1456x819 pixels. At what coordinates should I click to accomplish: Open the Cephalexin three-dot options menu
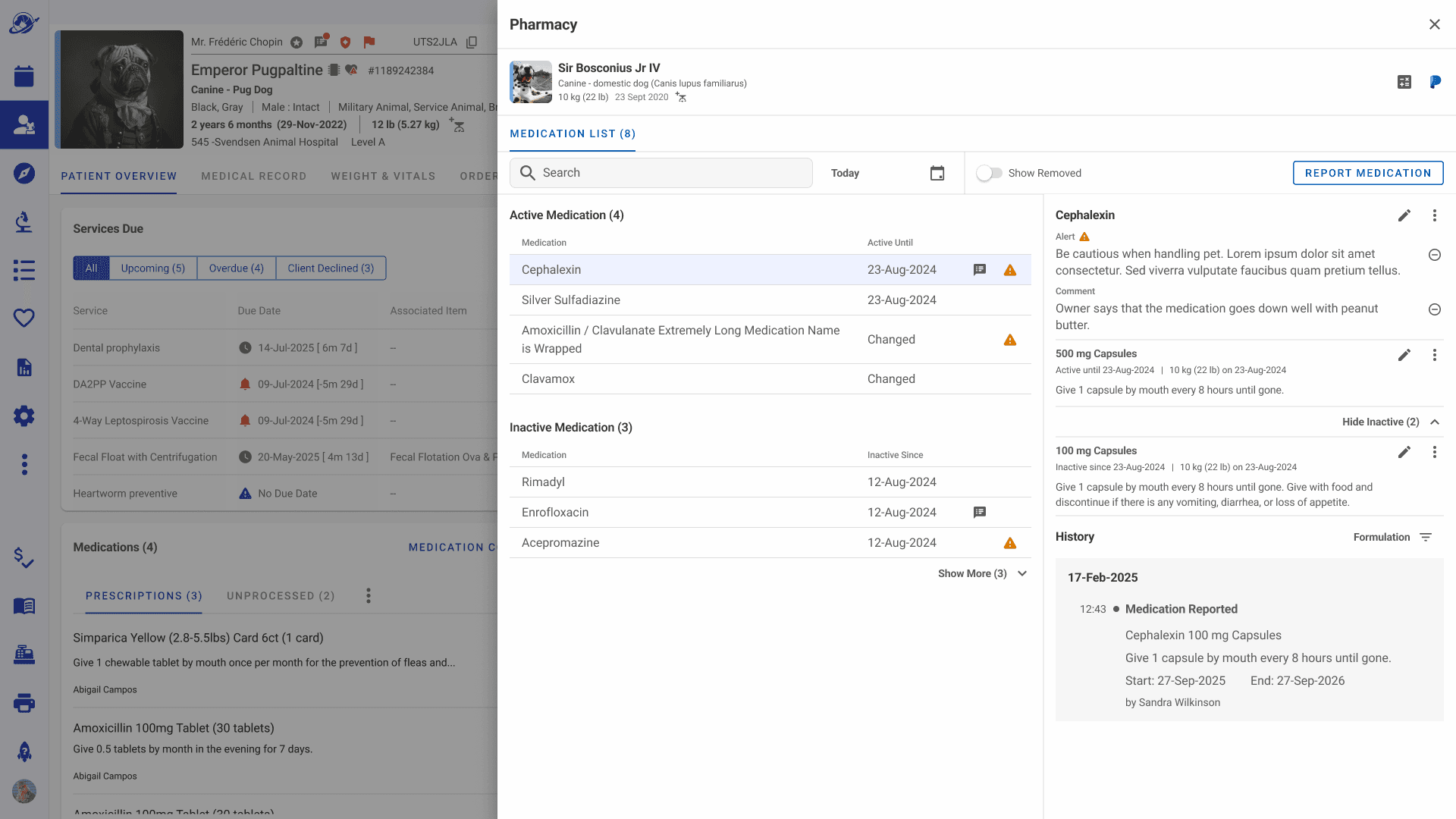point(1434,215)
